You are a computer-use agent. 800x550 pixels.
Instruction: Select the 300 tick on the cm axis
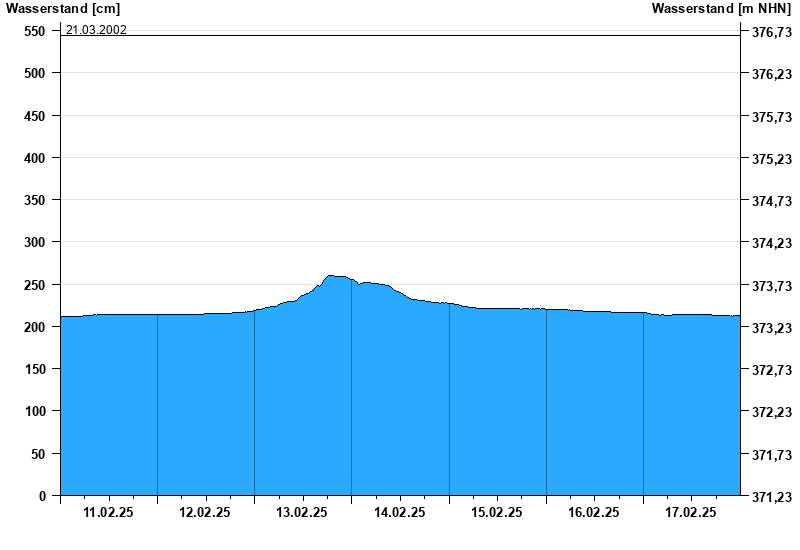coord(35,243)
